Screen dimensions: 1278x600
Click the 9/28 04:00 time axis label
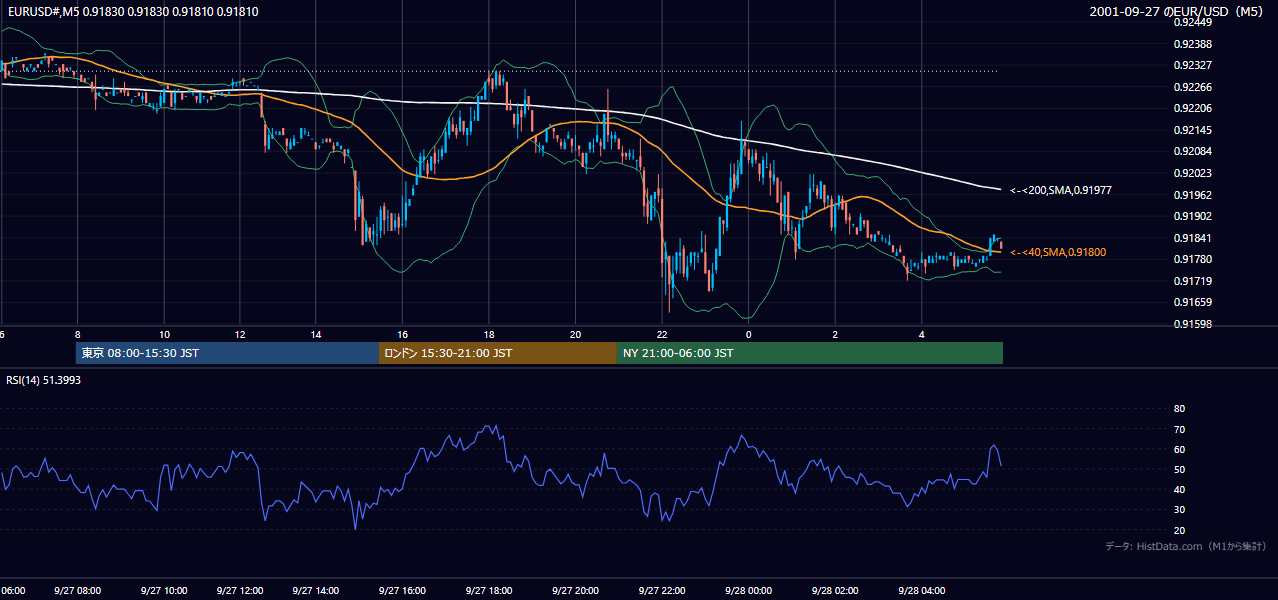click(x=921, y=591)
